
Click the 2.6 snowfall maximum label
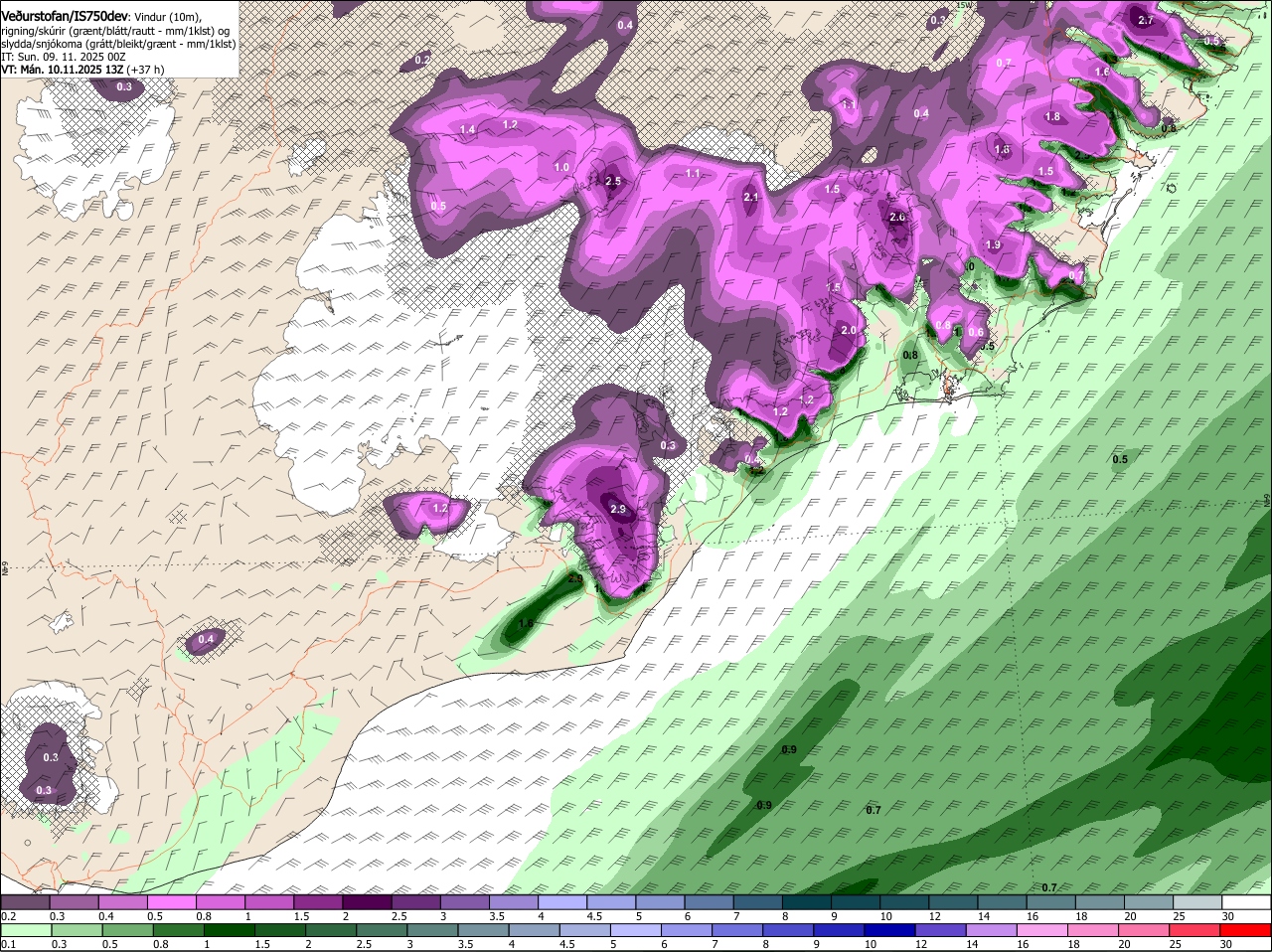click(x=897, y=217)
